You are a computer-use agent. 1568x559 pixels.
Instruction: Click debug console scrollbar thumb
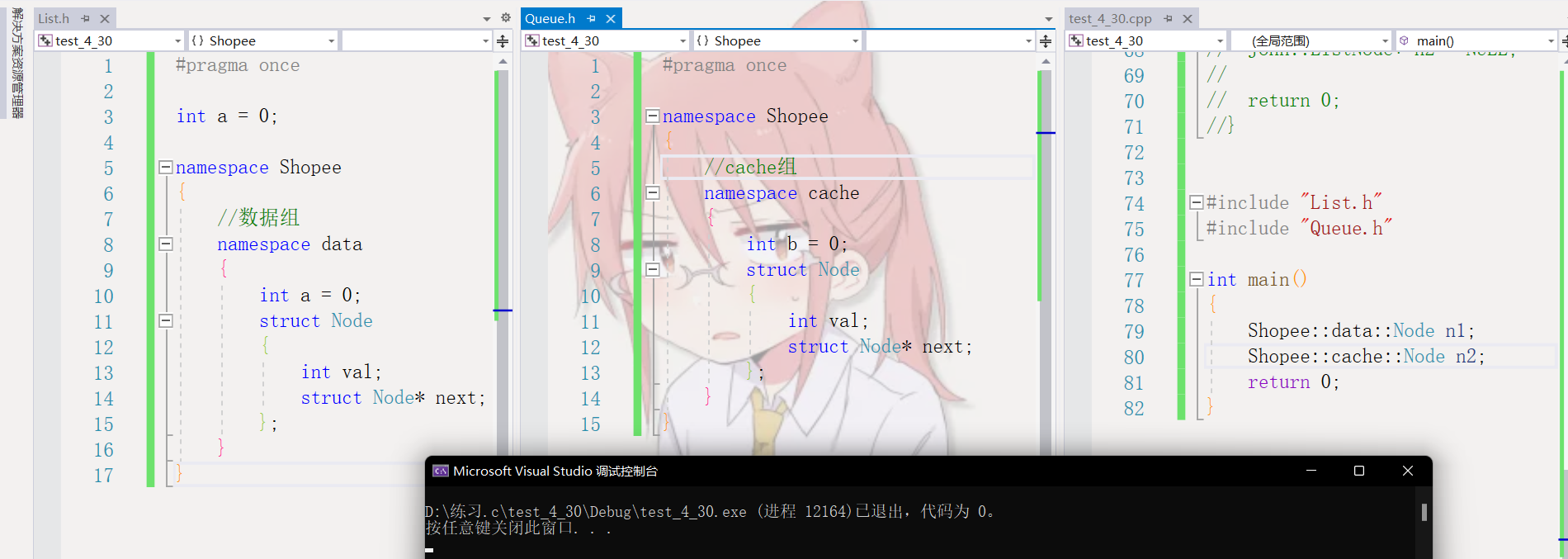(x=1424, y=512)
